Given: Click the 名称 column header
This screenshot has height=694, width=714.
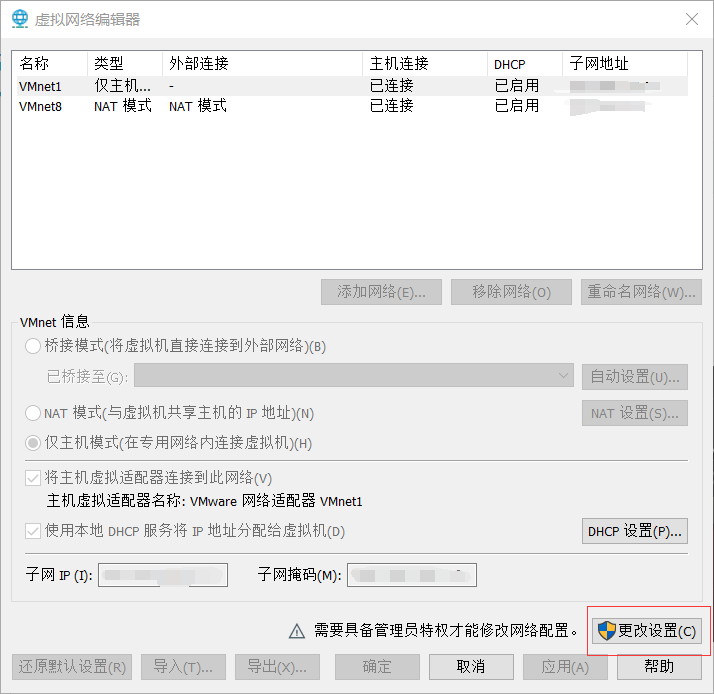Looking at the screenshot, I should pos(51,63).
